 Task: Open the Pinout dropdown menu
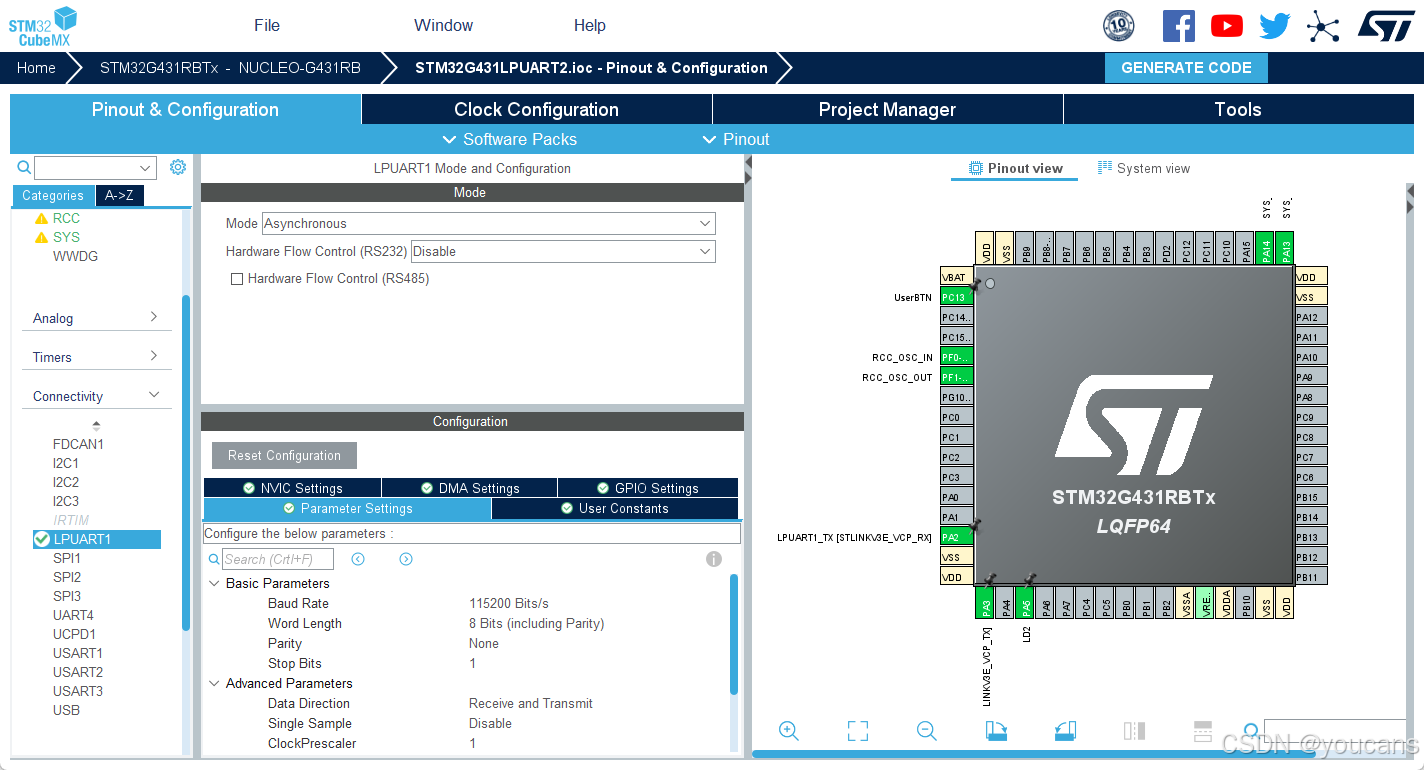(736, 139)
